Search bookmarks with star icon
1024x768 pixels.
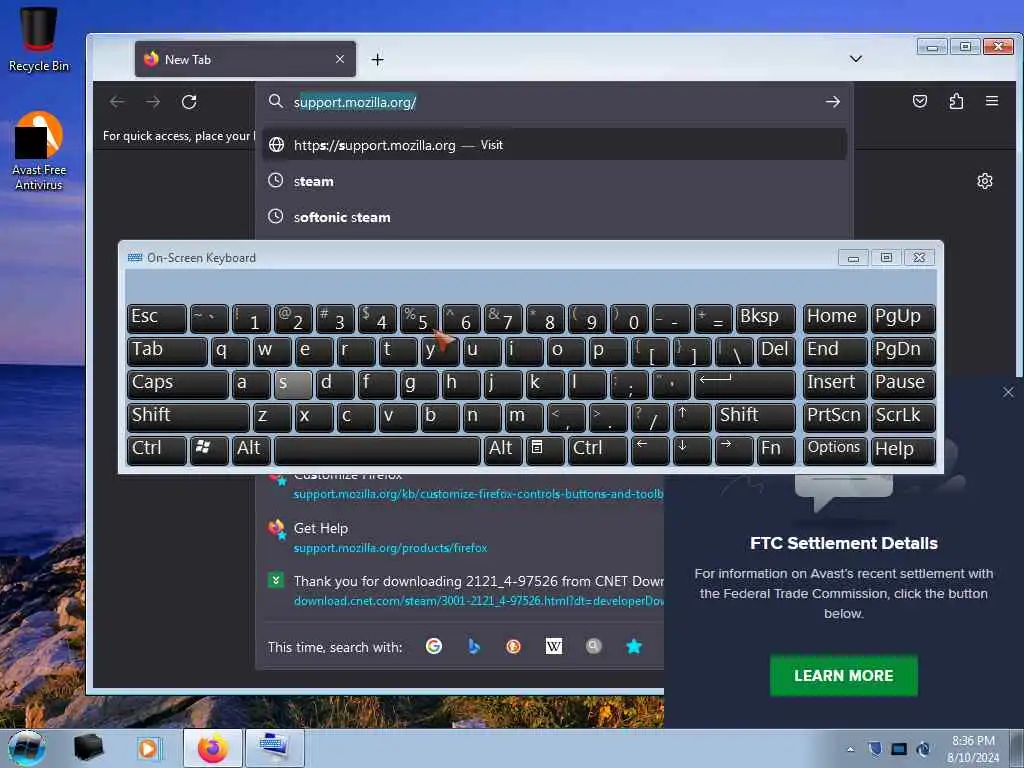click(633, 646)
